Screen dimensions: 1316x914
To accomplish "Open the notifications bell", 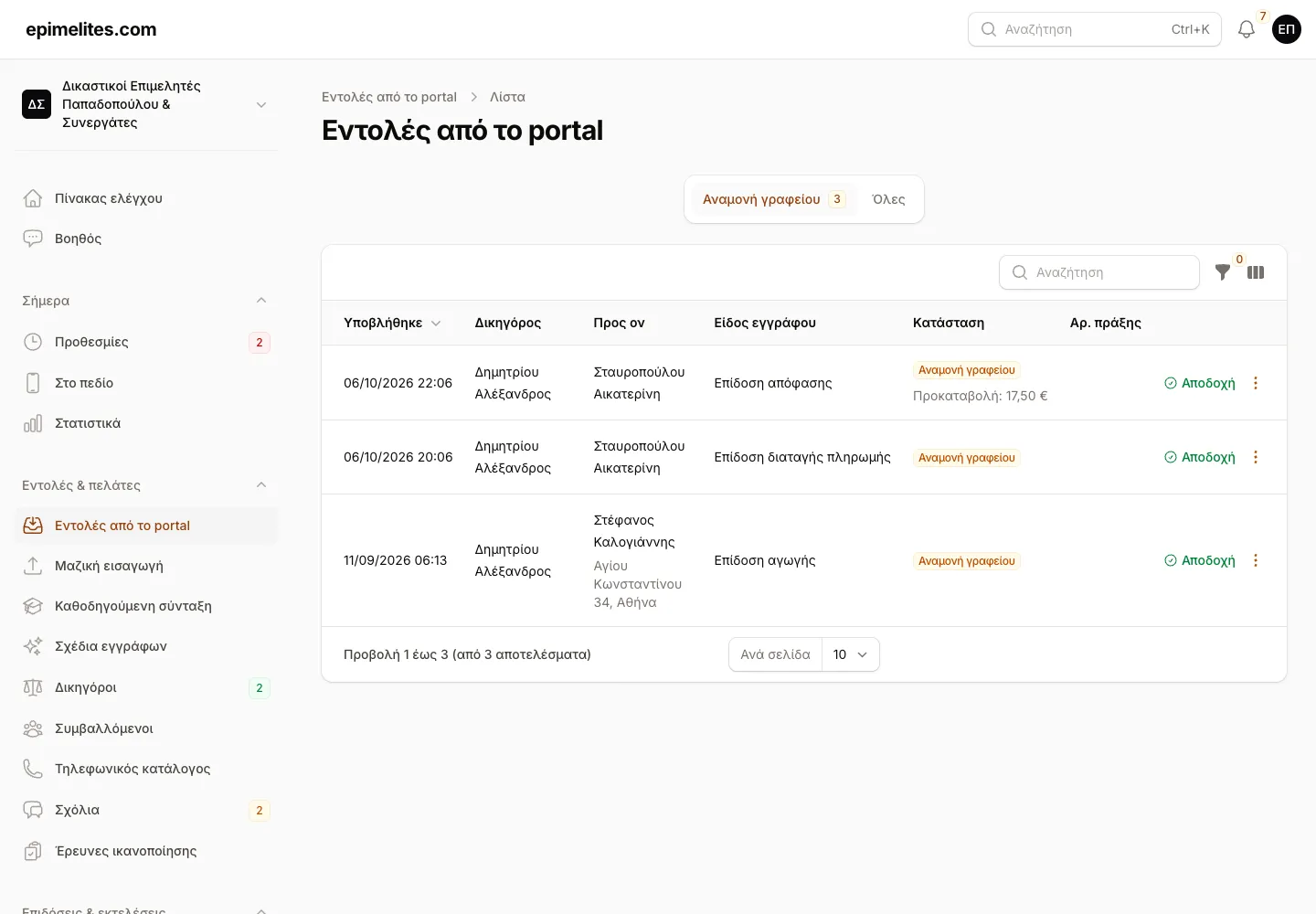I will pos(1246,29).
